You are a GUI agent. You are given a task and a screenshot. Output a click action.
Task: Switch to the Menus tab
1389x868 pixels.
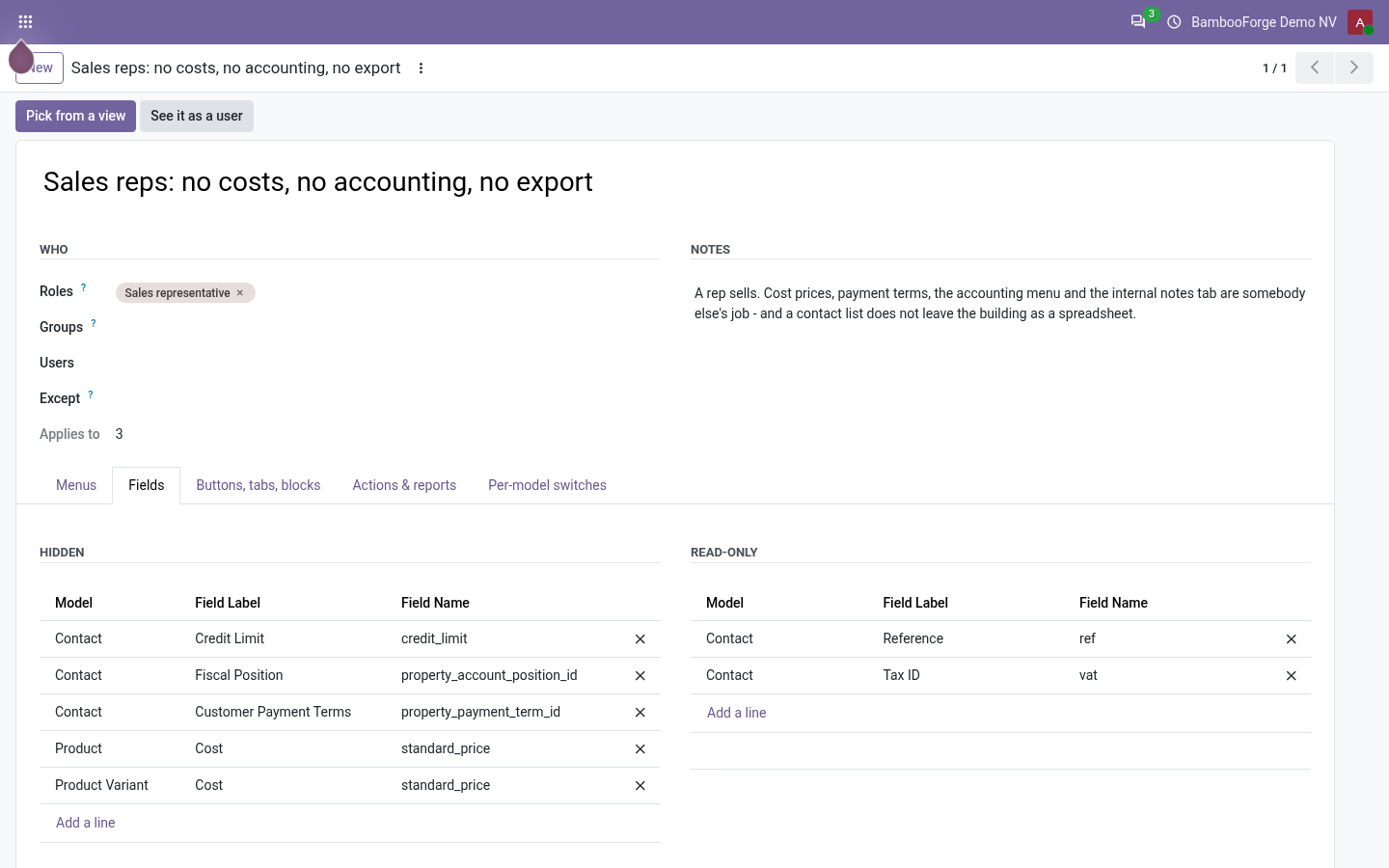pos(76,485)
